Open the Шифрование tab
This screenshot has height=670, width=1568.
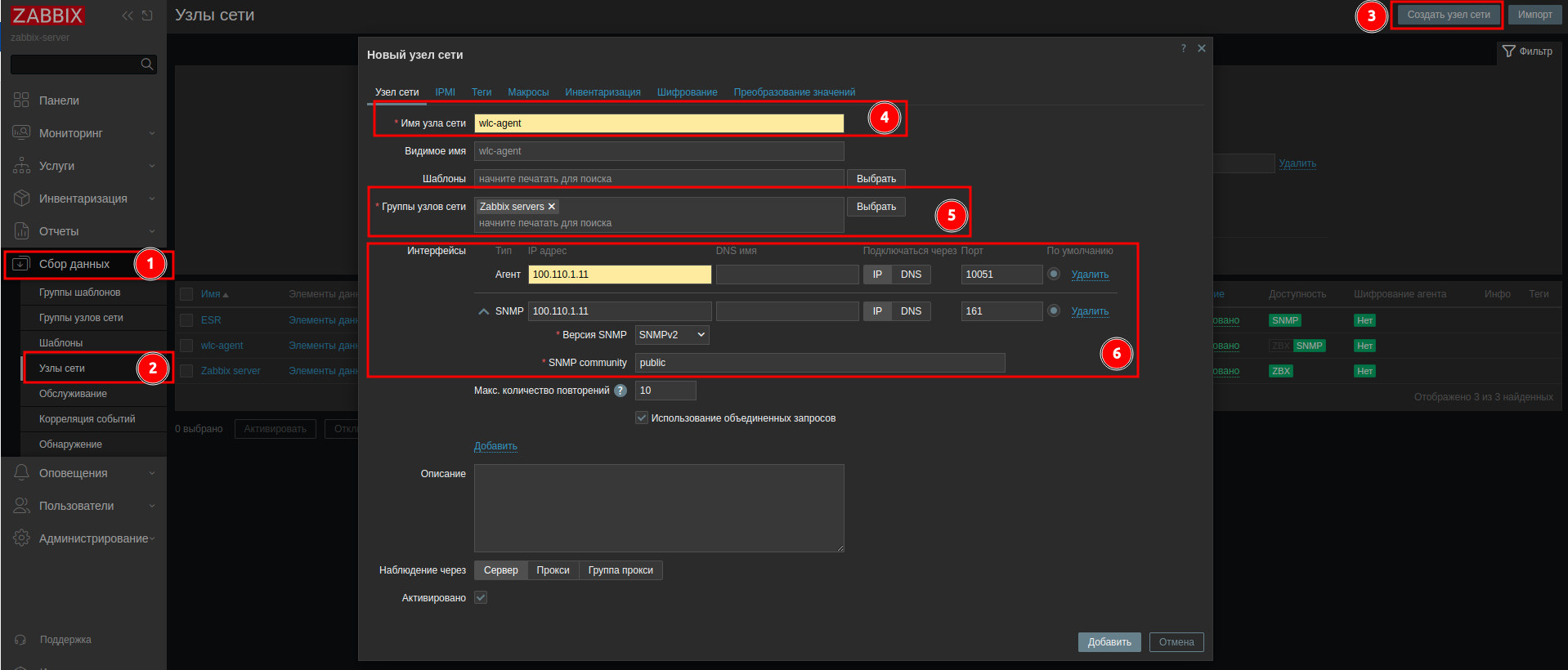point(687,92)
